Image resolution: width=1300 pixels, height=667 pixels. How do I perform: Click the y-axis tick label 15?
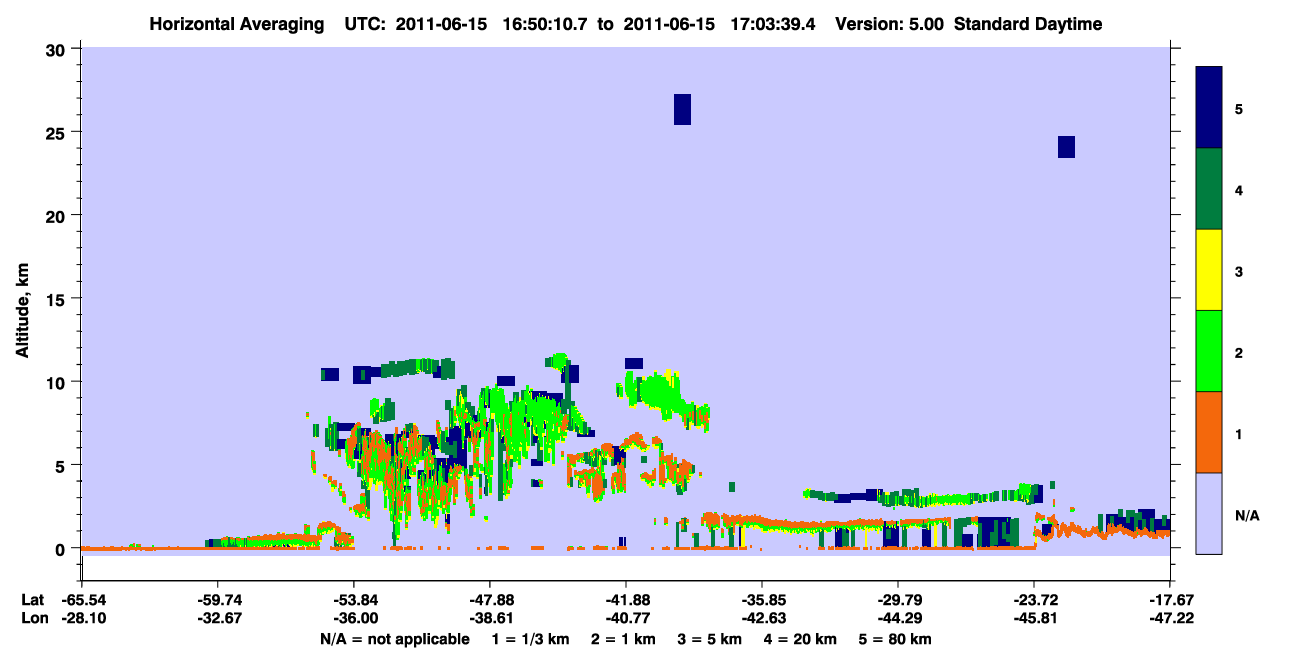[x=58, y=299]
